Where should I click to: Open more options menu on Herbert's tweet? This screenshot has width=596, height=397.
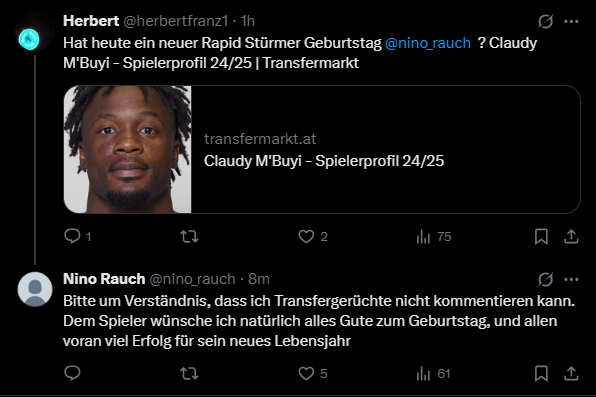pyautogui.click(x=571, y=21)
